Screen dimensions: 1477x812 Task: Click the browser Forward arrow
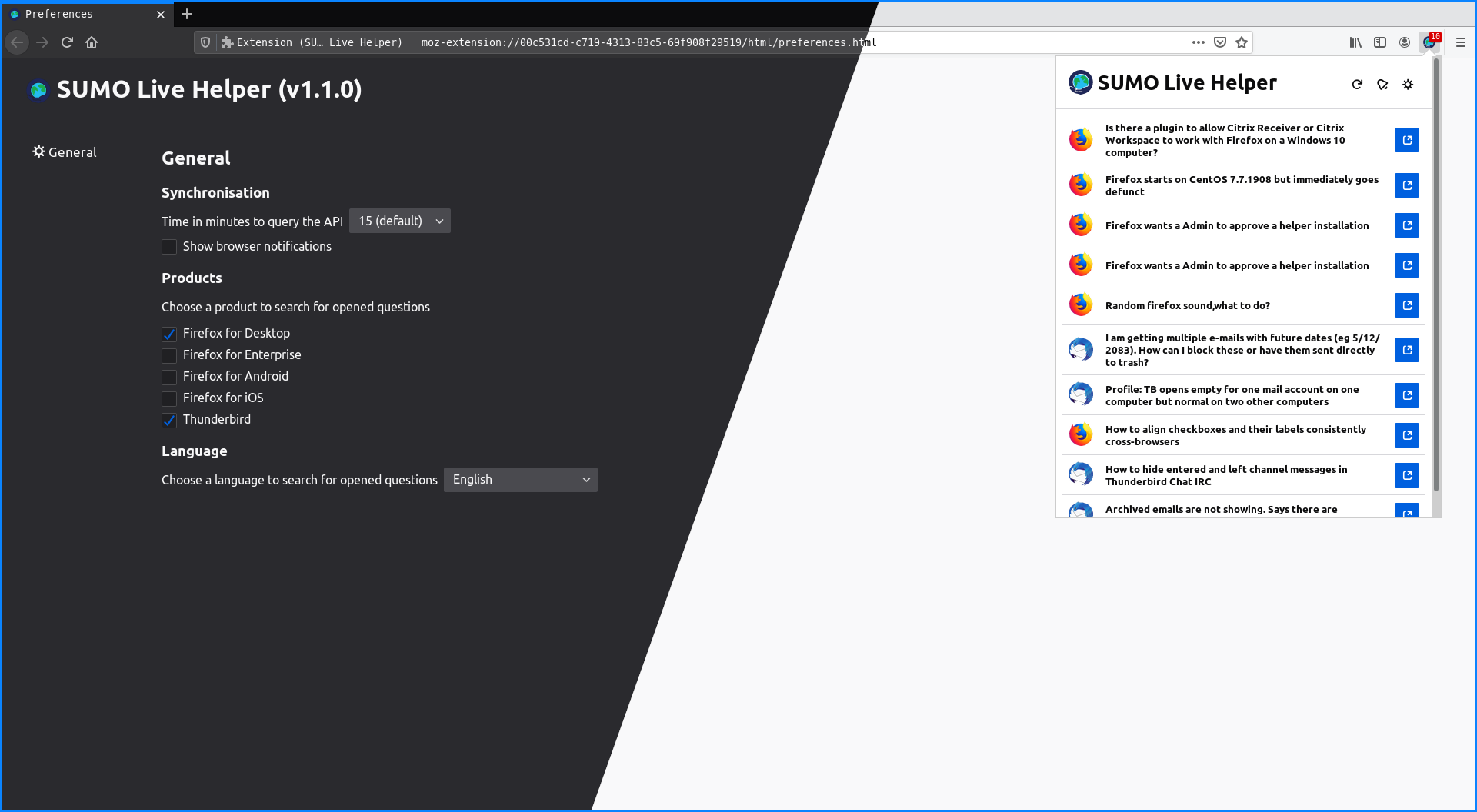(42, 42)
